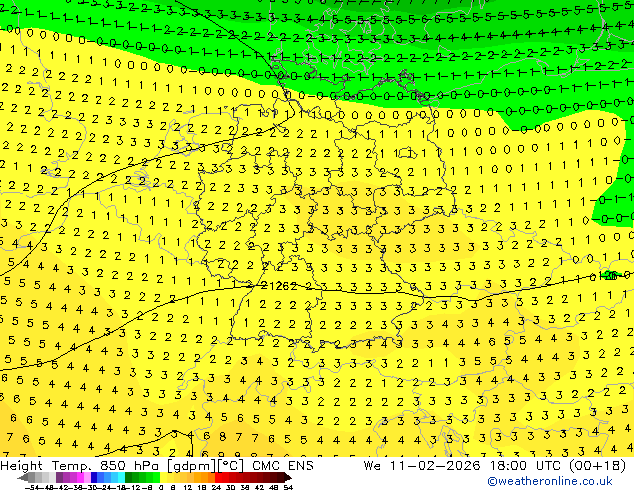Click the left arrow end of the color scale

coord(22,477)
